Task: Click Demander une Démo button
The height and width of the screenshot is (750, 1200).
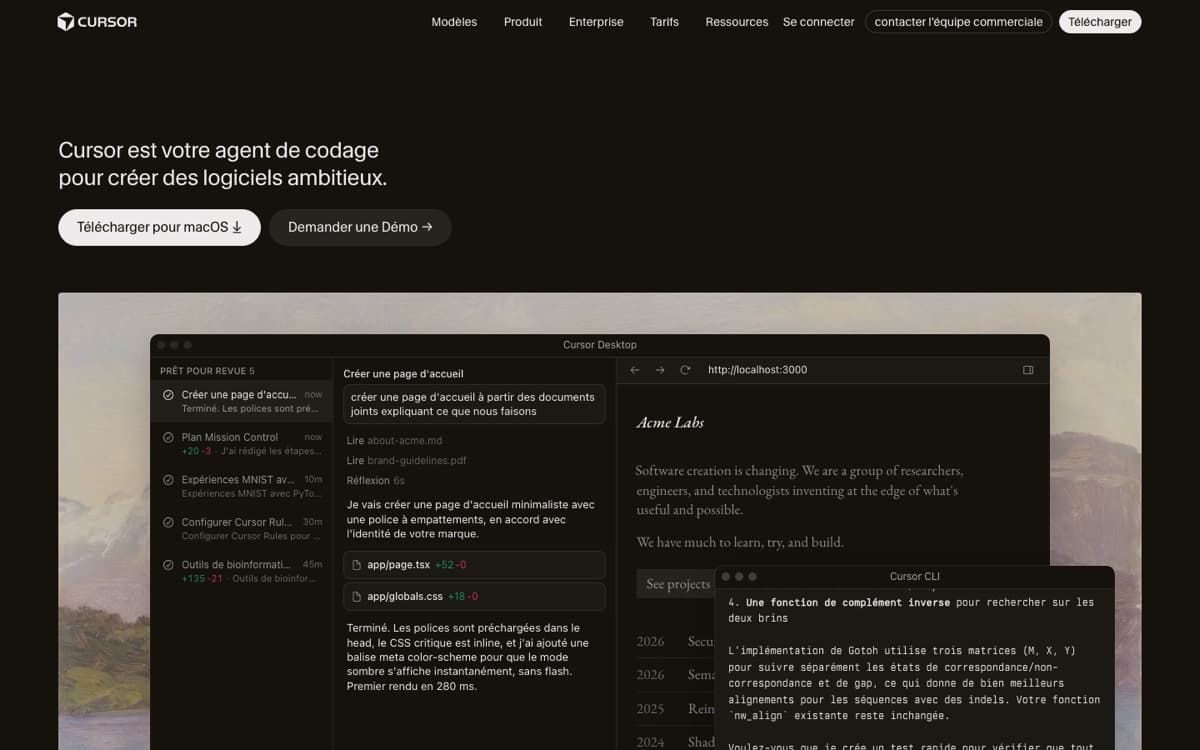Action: pos(360,227)
